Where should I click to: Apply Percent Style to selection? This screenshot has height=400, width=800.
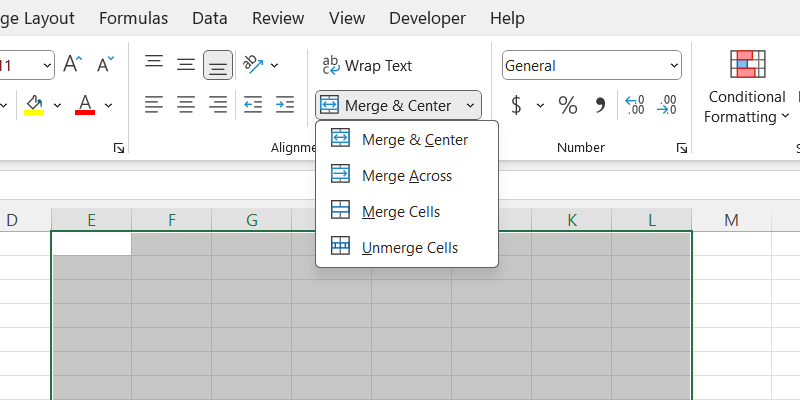coord(567,105)
